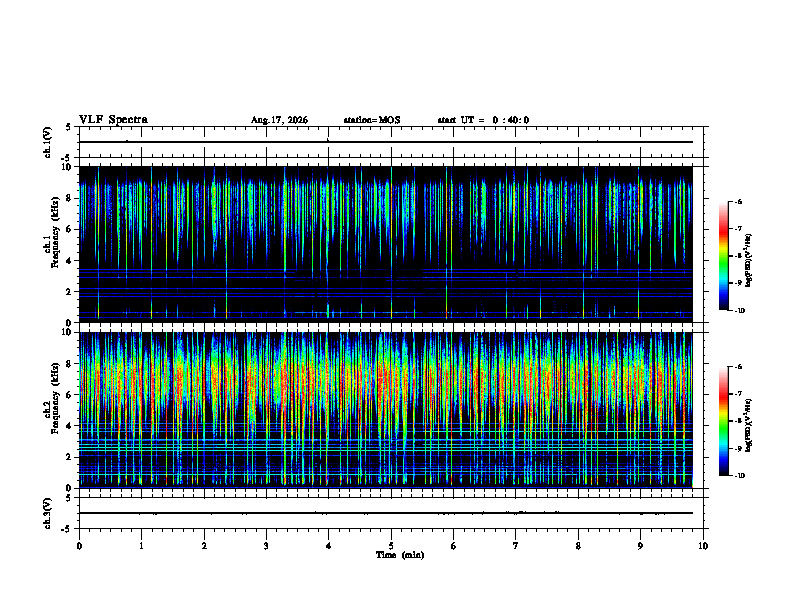Click the "-10" label on ch.2 color bar
Viewport: 792px width, 612px height.
tap(739, 476)
